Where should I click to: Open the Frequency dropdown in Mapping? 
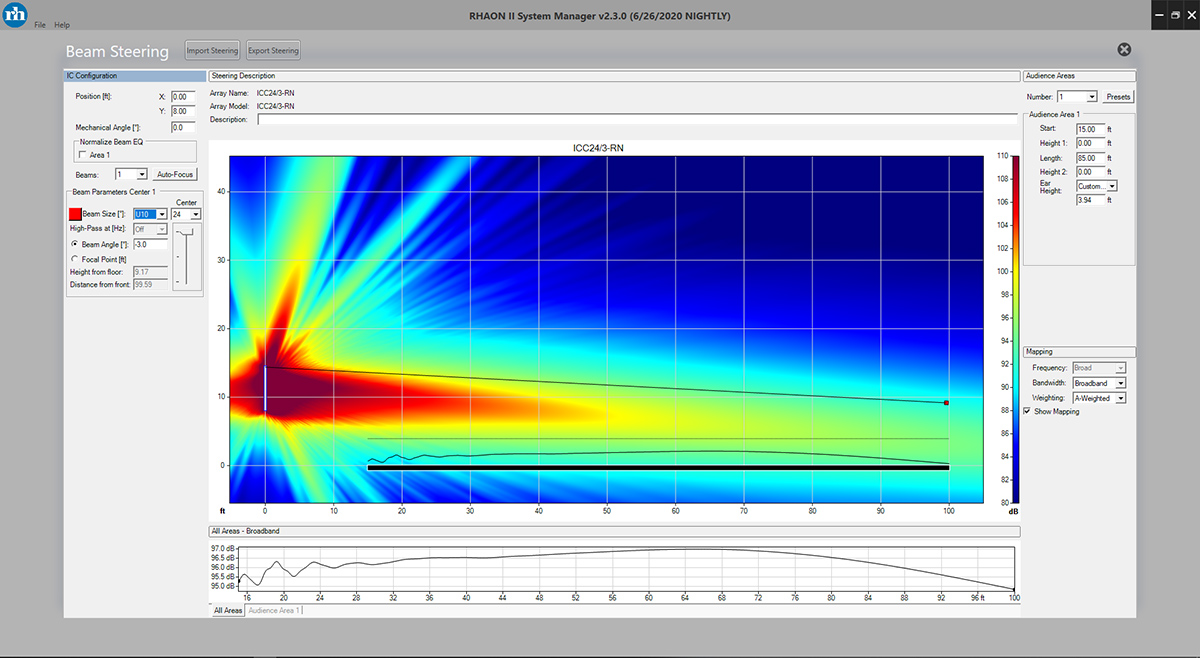point(1099,368)
